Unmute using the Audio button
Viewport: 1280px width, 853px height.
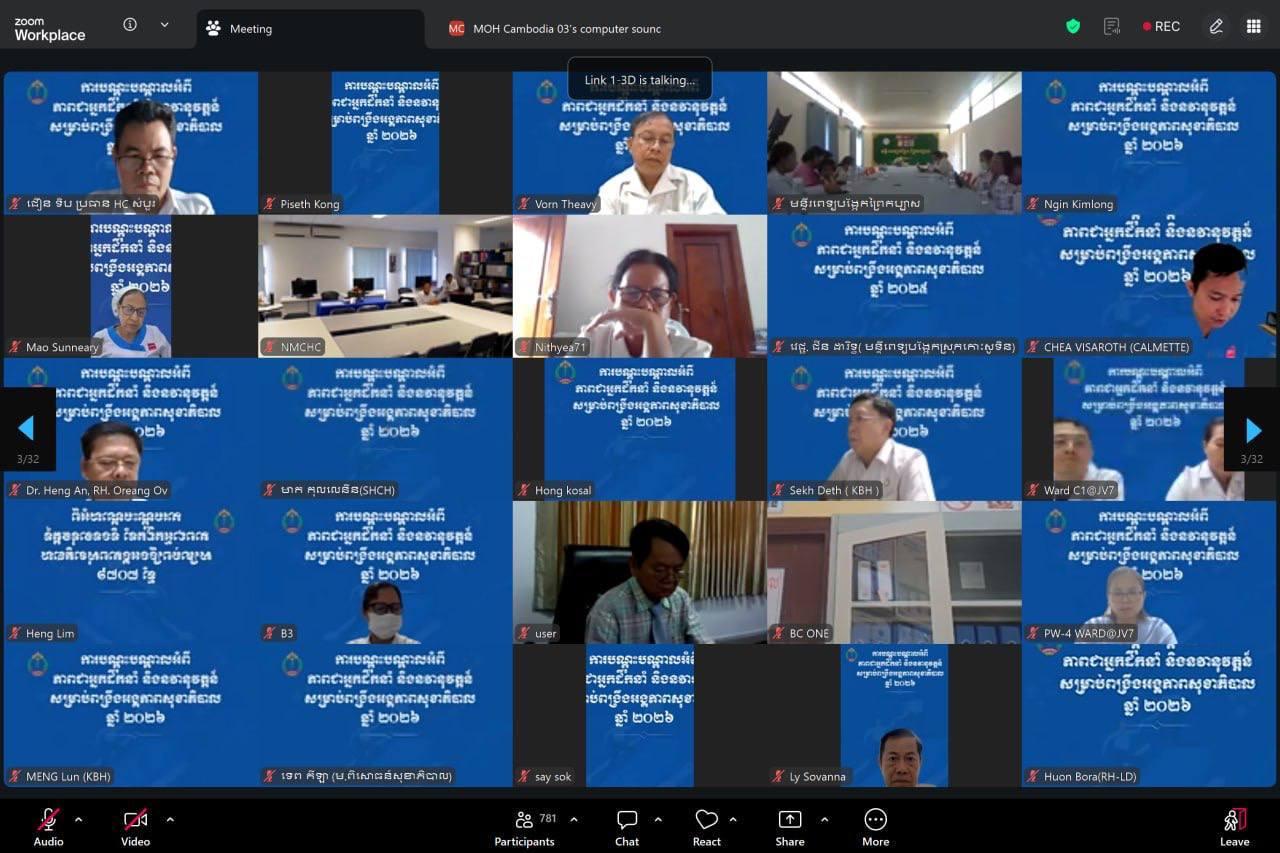tap(48, 827)
